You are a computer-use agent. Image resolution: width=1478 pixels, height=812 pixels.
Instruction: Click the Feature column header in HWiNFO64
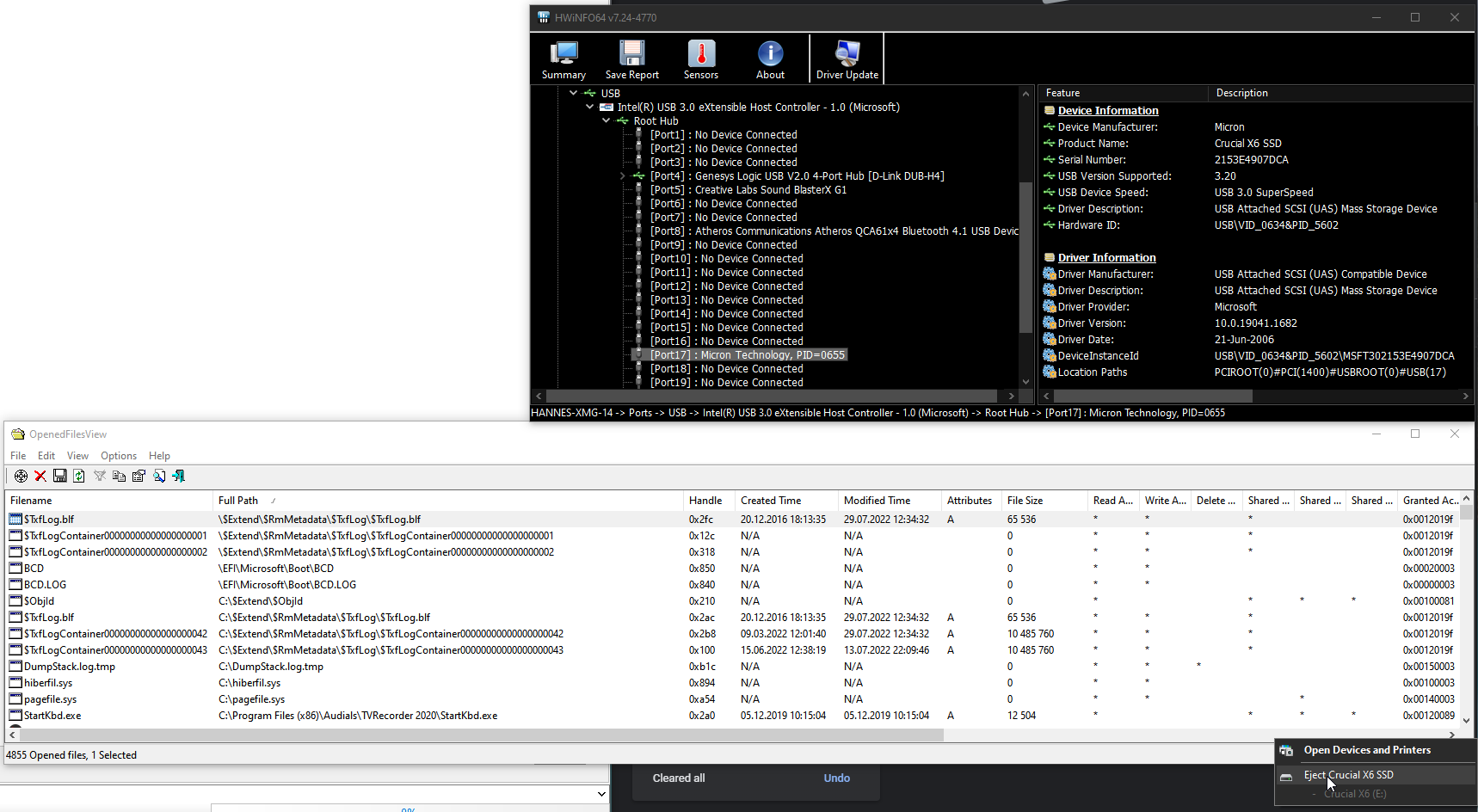(1124, 93)
